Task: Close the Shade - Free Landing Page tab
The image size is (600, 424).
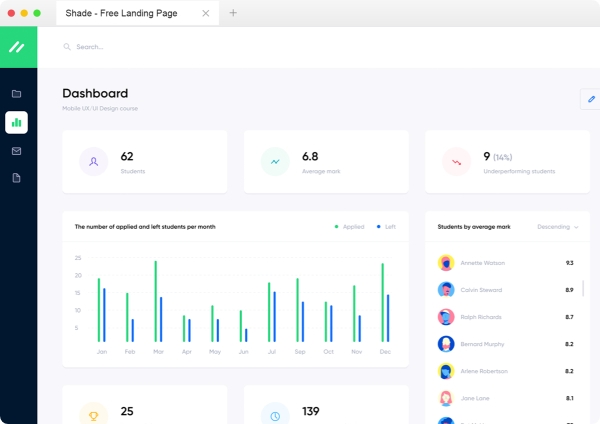Action: (206, 13)
